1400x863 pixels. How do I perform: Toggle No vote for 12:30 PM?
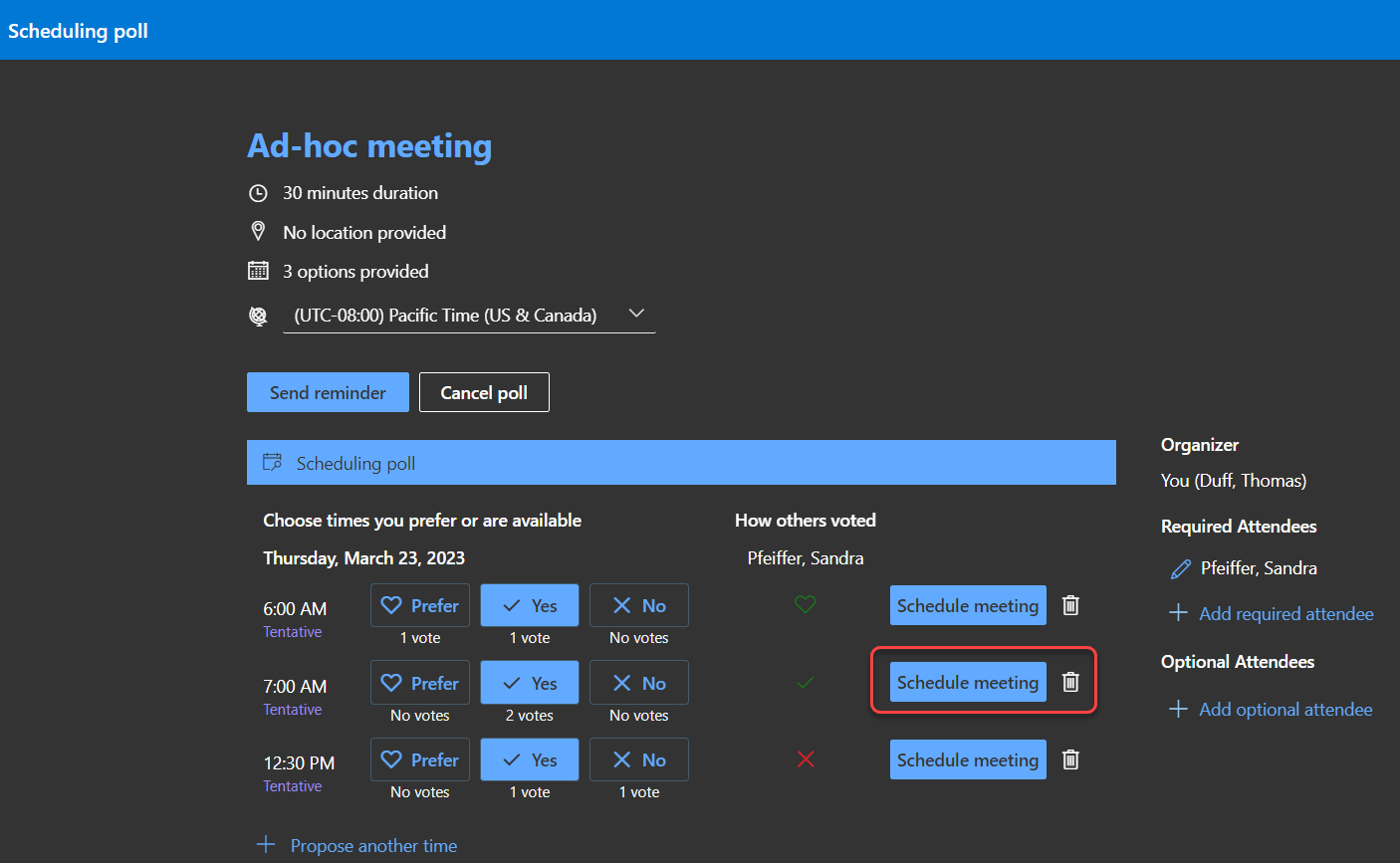coord(638,759)
